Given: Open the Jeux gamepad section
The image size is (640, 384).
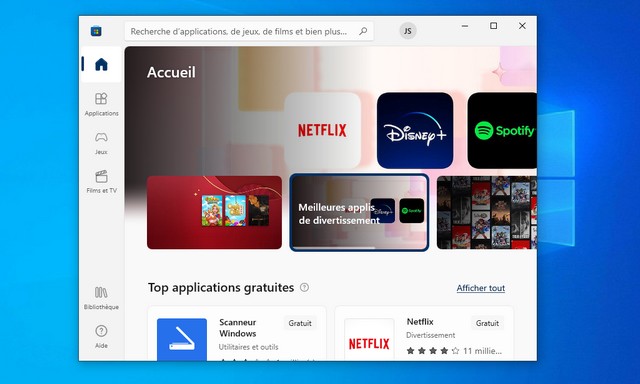Looking at the screenshot, I should pyautogui.click(x=101, y=143).
